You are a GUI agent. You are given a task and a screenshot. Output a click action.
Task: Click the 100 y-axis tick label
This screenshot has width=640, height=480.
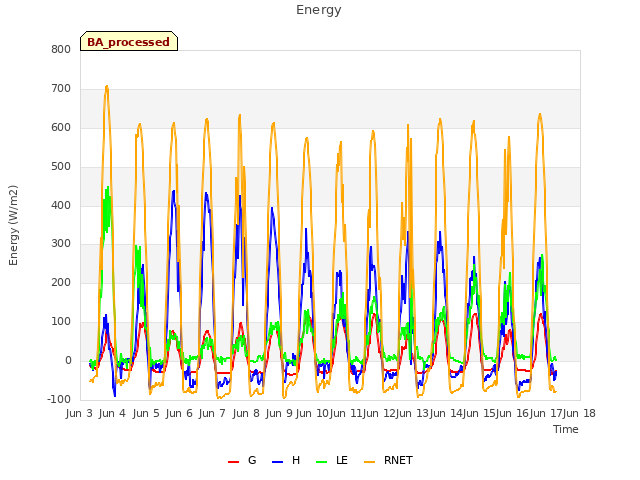click(x=61, y=322)
